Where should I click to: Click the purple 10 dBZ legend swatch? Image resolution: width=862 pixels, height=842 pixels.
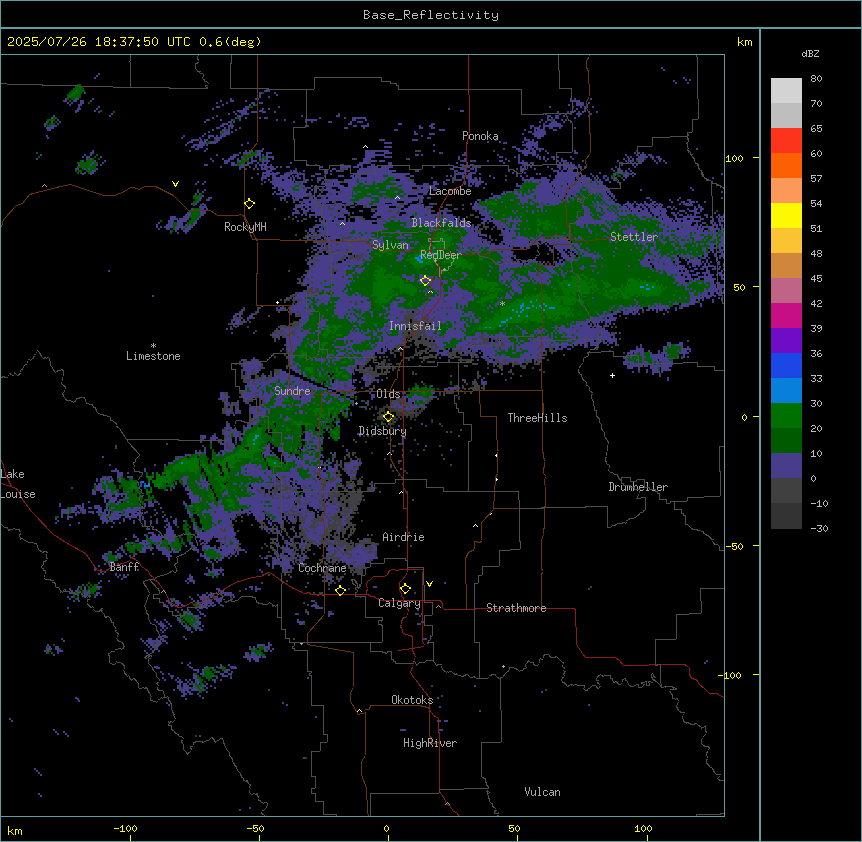coord(786,466)
